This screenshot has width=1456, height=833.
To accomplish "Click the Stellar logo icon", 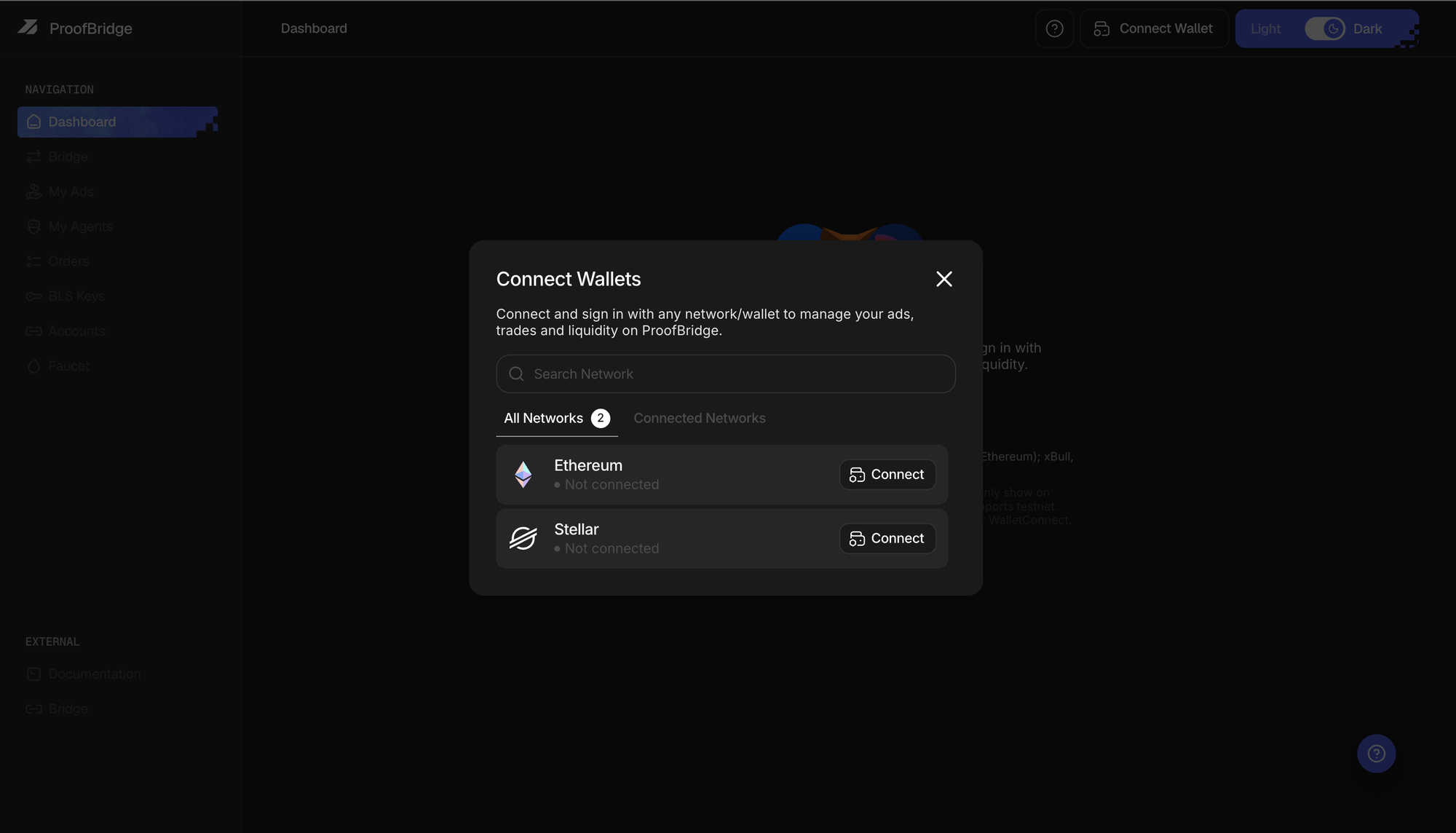I will pos(523,538).
